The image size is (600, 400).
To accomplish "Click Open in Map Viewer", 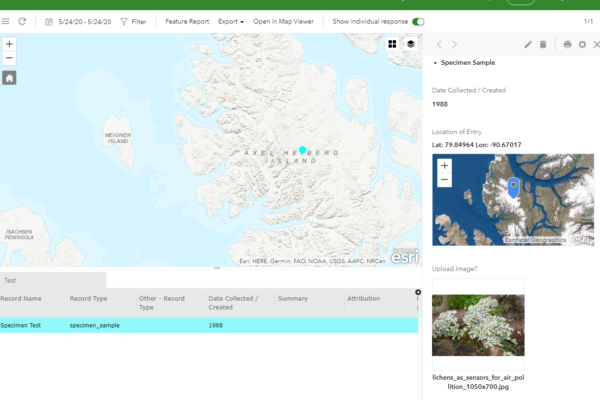I will 283,21.
